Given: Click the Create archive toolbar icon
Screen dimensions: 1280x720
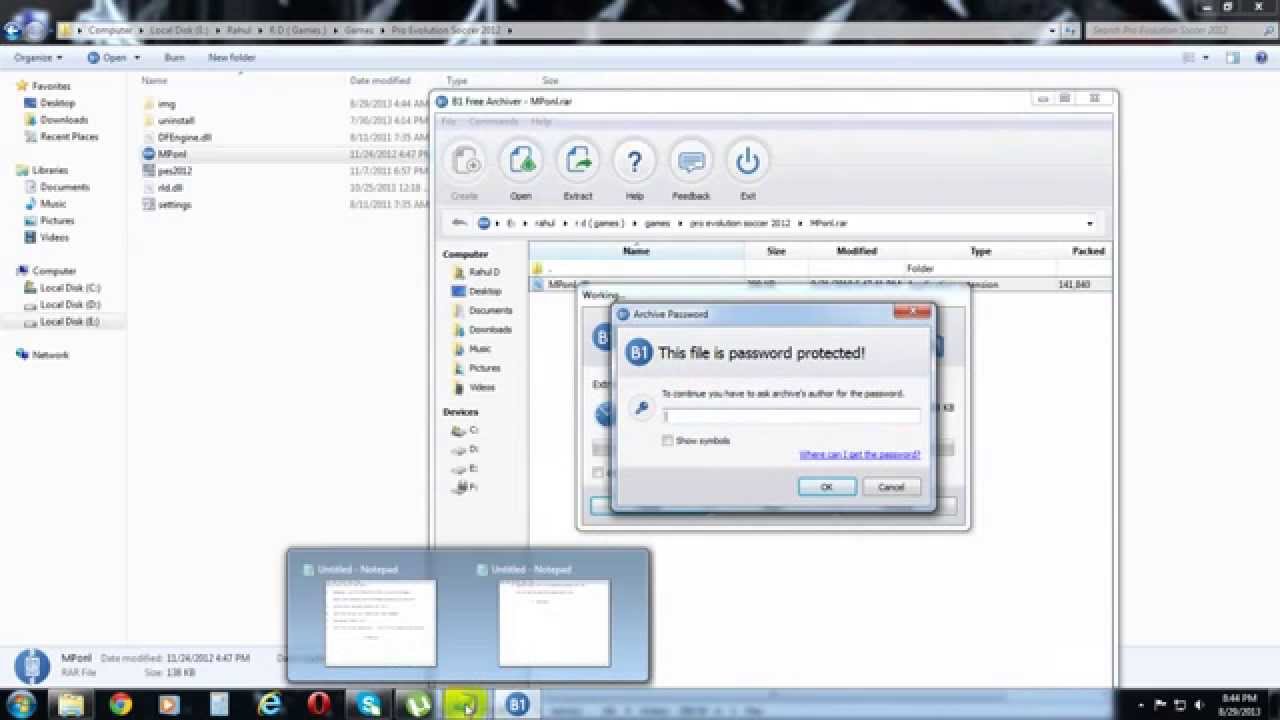Looking at the screenshot, I should click(465, 162).
